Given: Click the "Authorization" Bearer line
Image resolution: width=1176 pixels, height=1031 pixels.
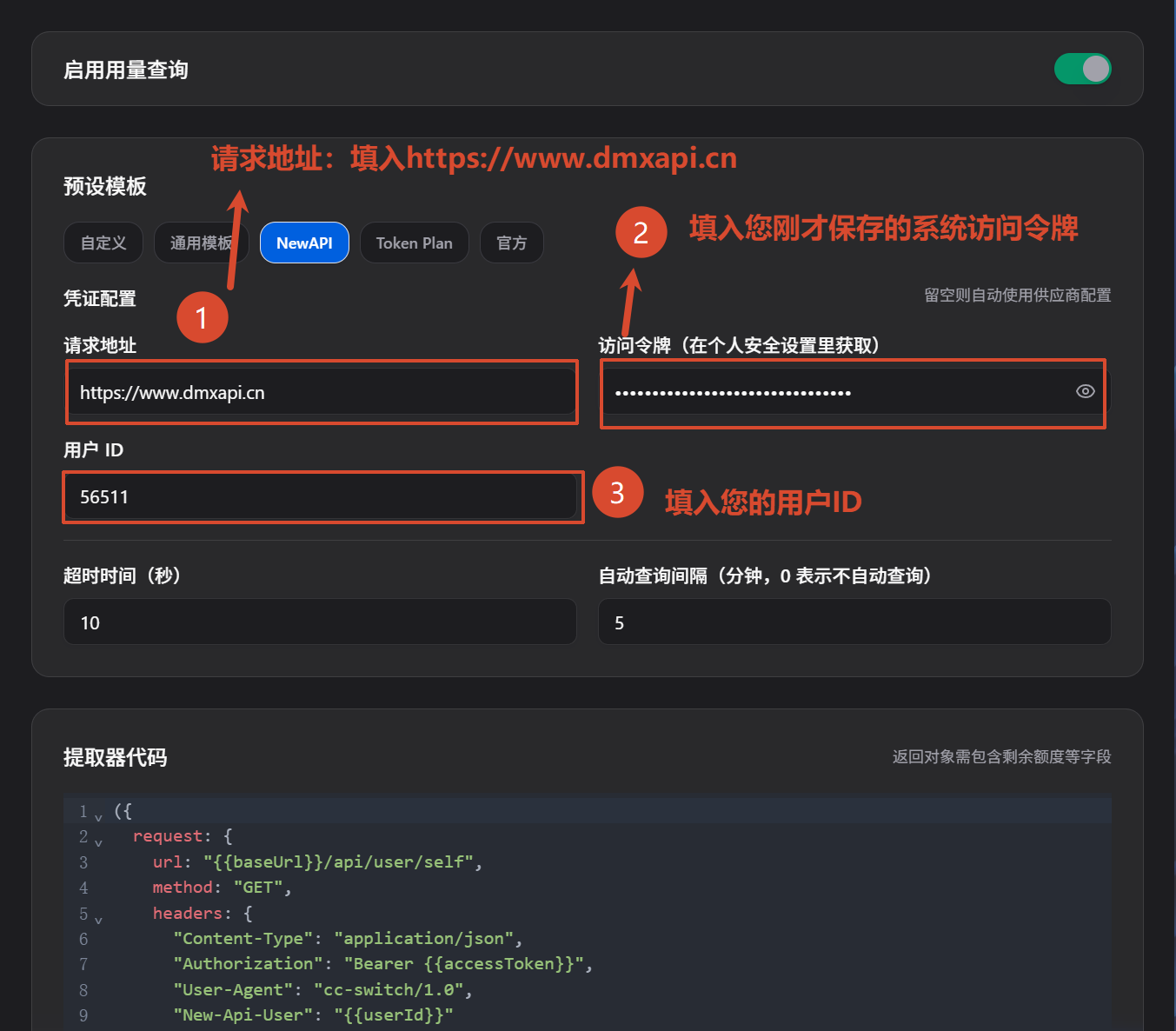Looking at the screenshot, I should (382, 963).
